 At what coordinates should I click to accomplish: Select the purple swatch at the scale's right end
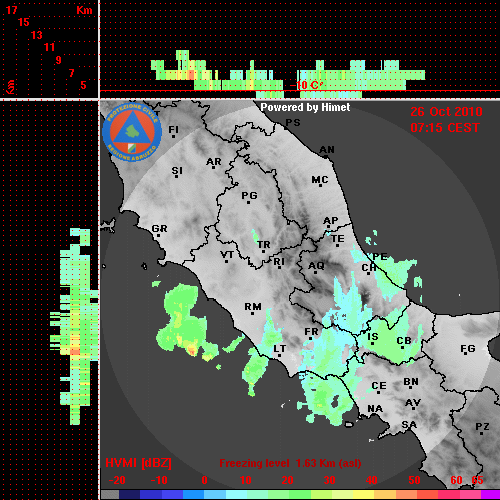[491, 495]
